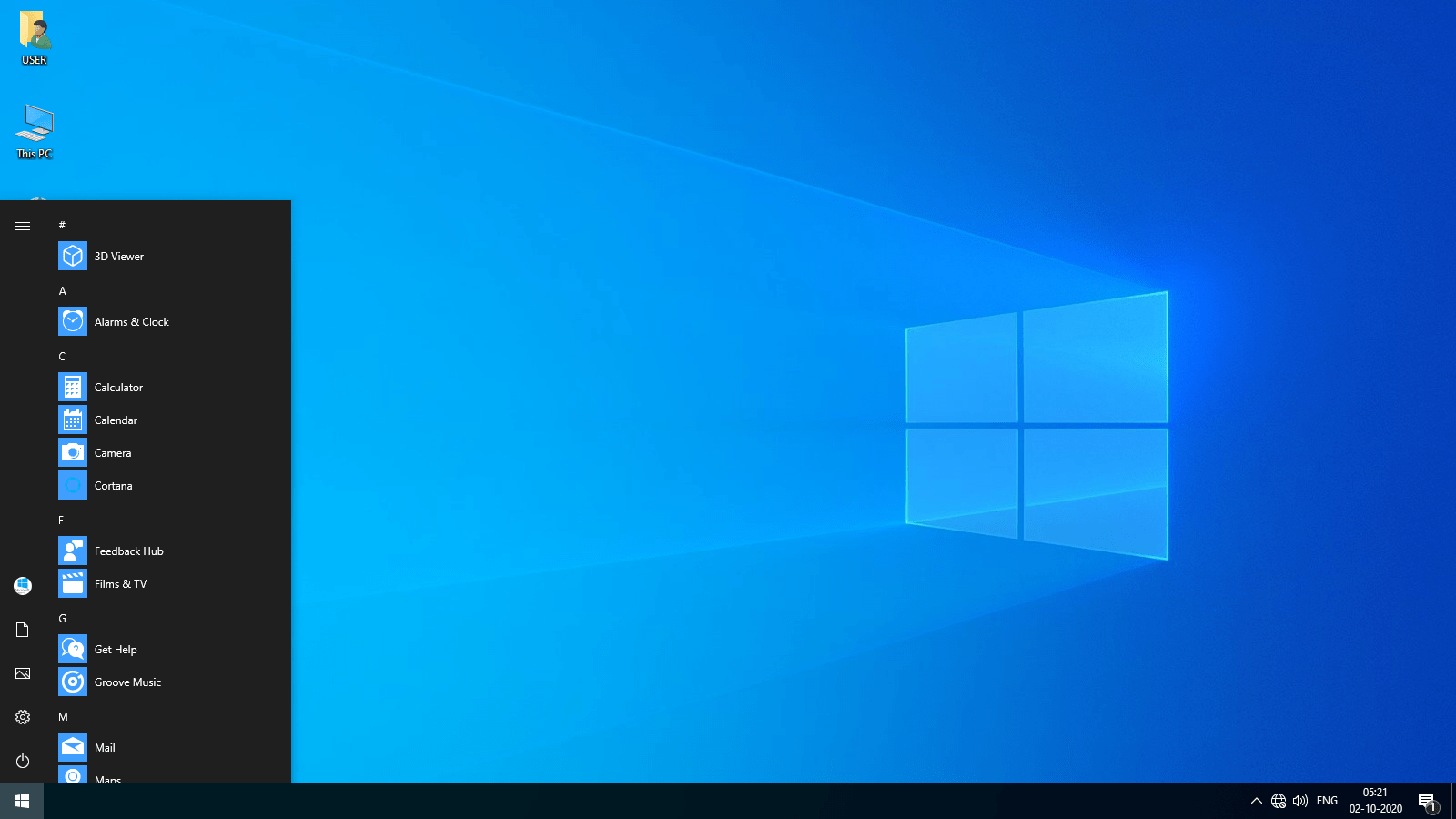Select the USER folder on the desktop
1456x819 pixels.
[x=35, y=39]
